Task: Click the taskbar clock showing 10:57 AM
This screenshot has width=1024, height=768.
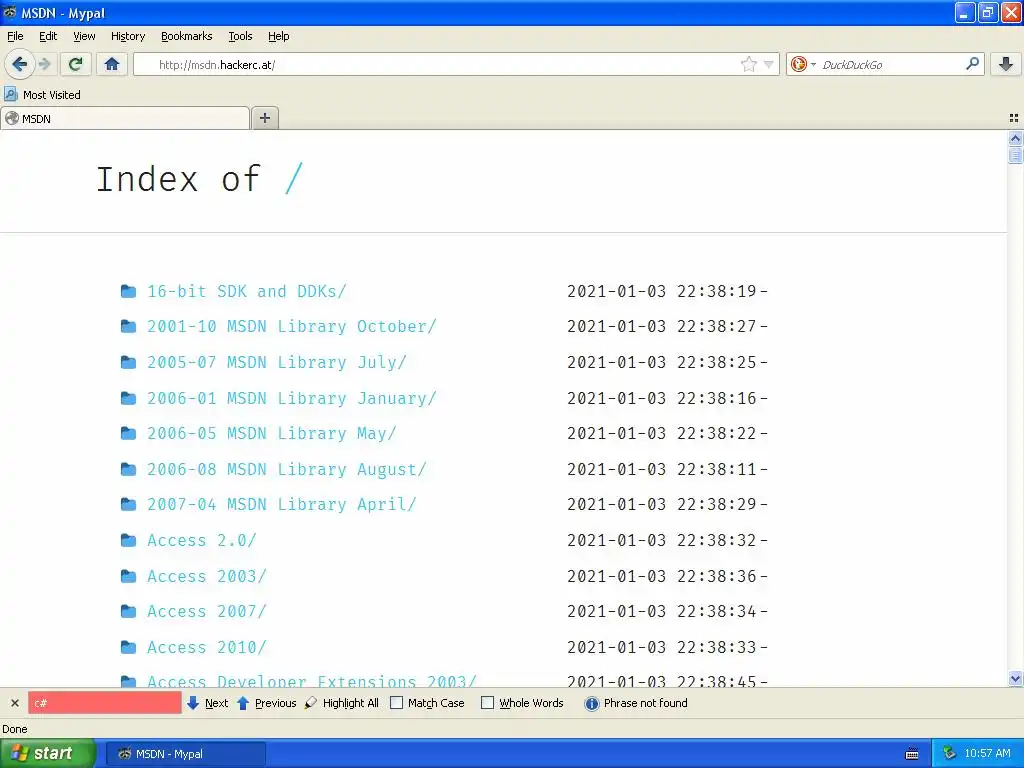Action: point(987,754)
